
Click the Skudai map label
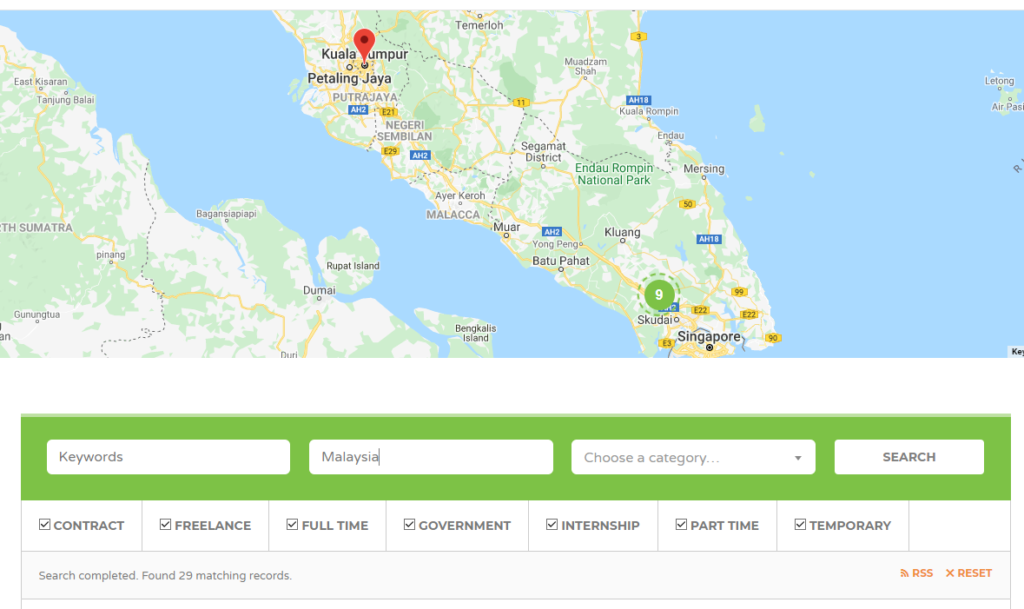click(654, 320)
